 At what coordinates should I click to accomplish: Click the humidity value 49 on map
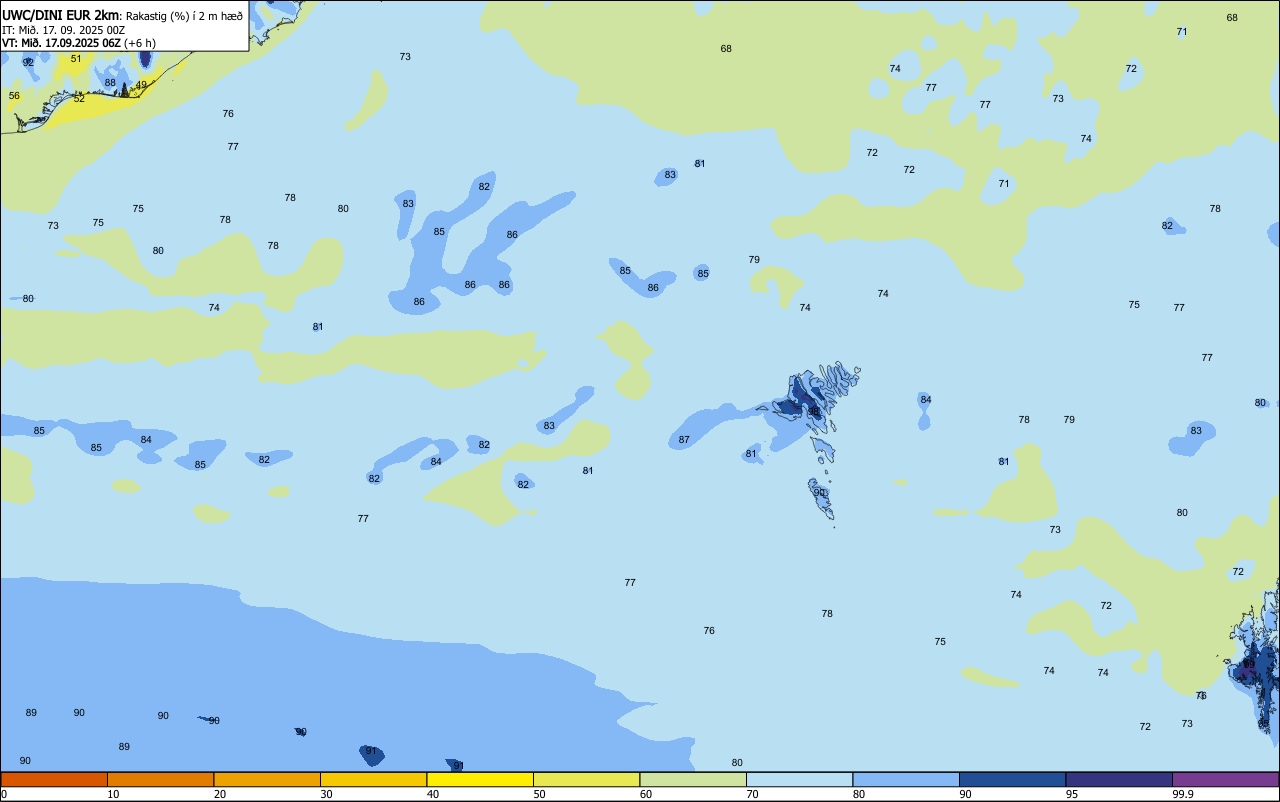[141, 85]
